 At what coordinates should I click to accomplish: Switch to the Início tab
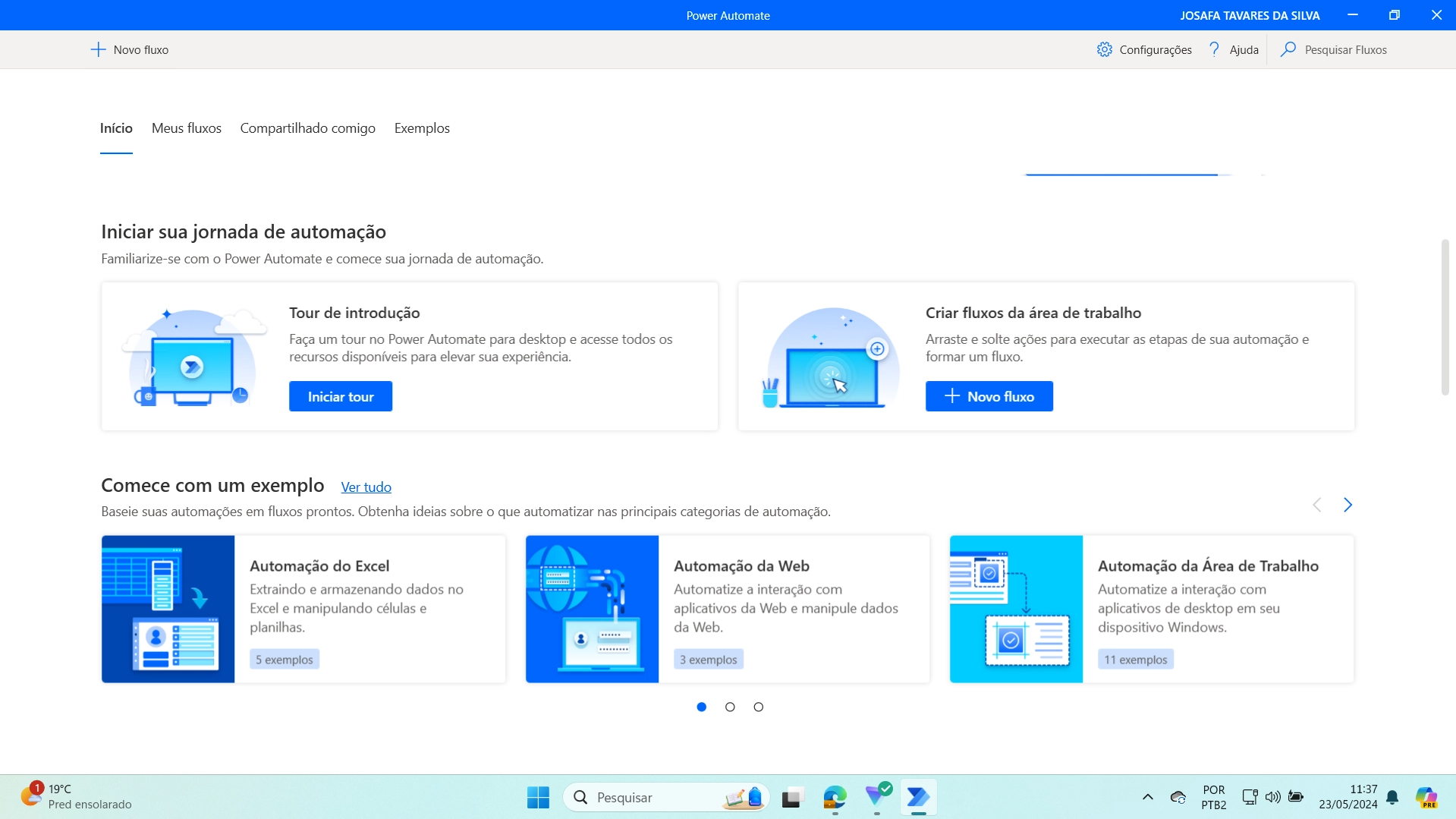[x=116, y=128]
